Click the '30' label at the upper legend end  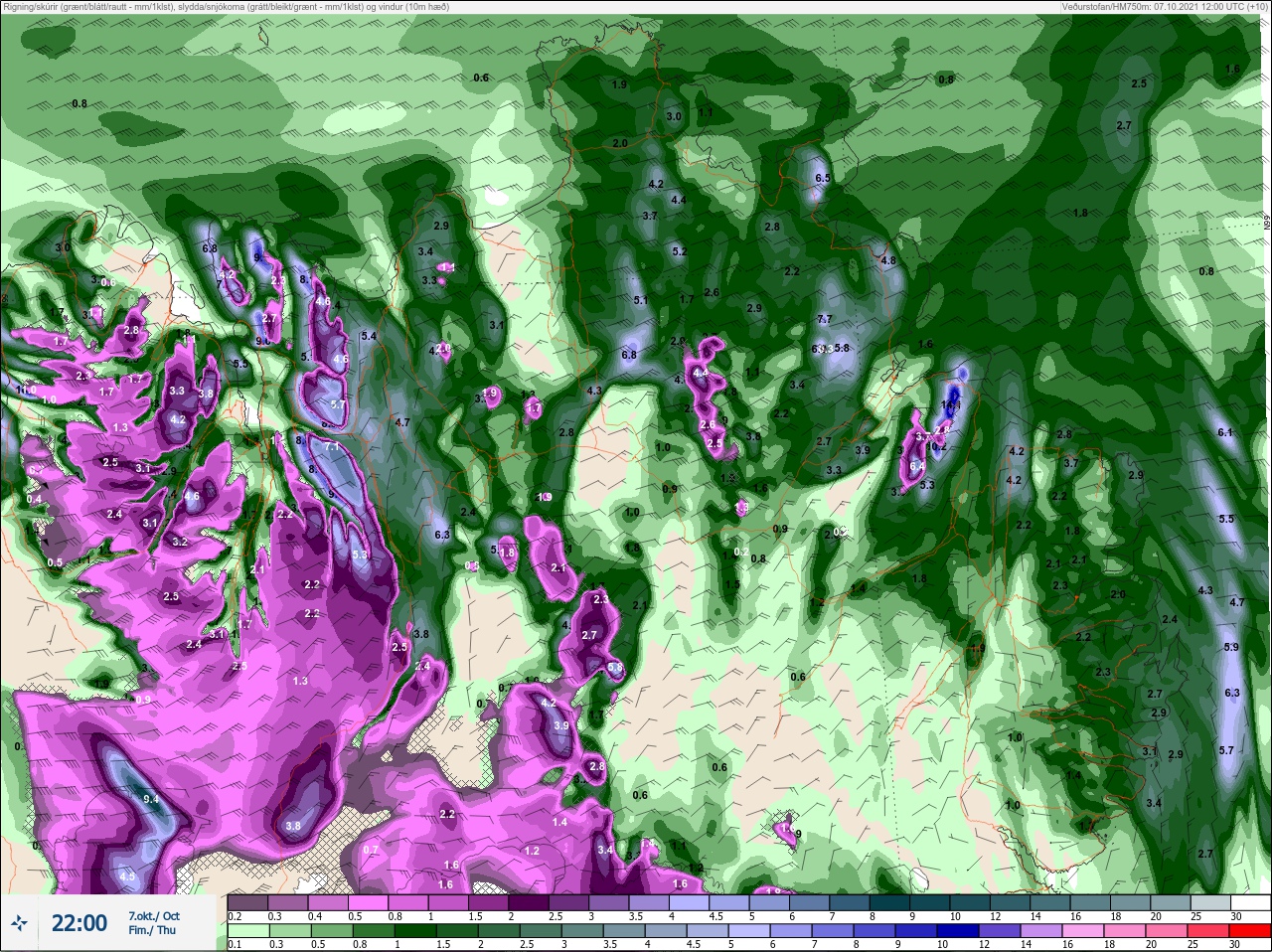click(x=1235, y=915)
